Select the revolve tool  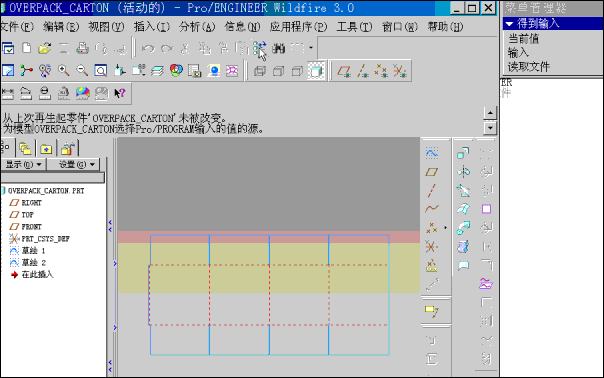(463, 172)
